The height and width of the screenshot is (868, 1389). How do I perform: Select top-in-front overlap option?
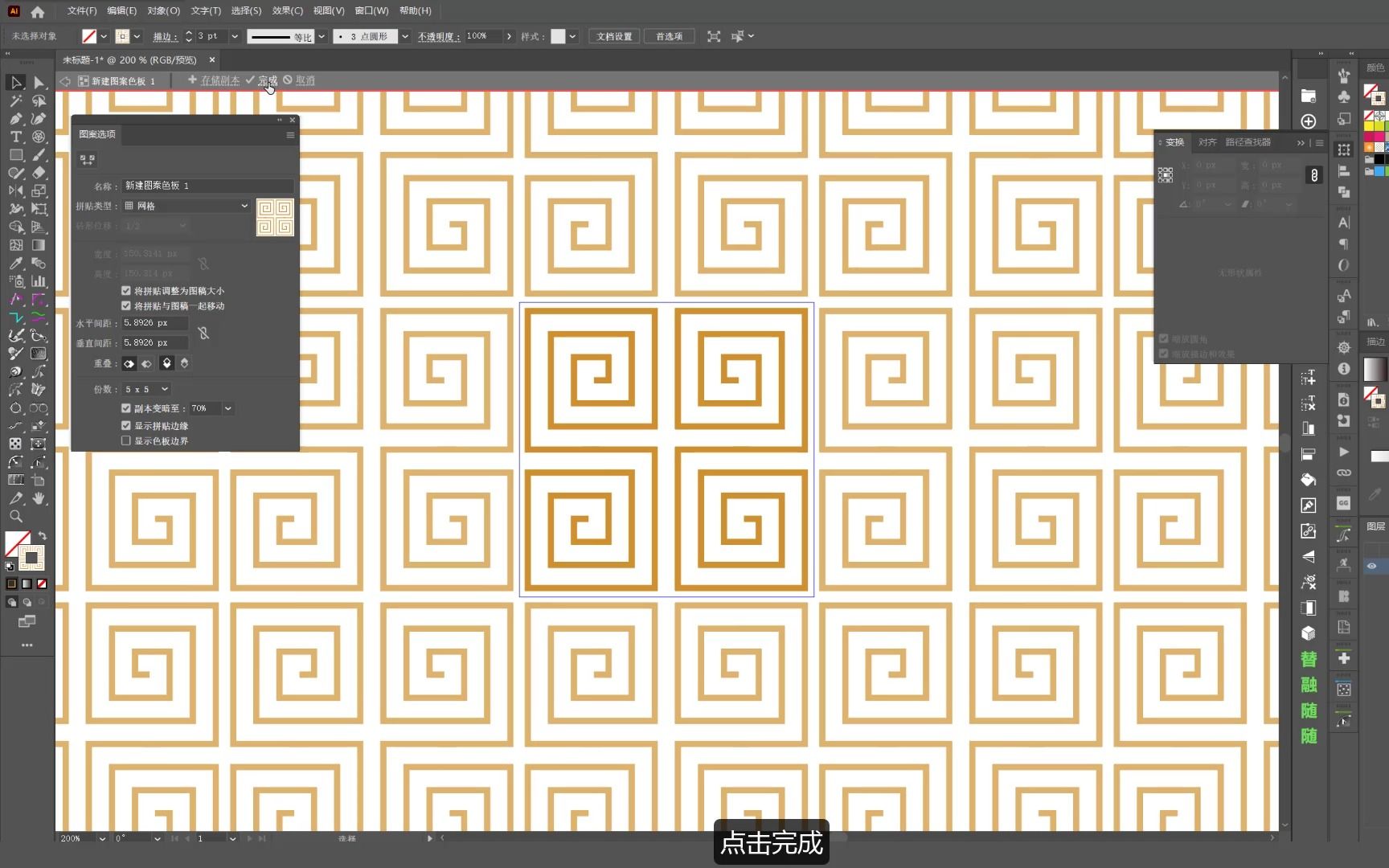coord(166,363)
